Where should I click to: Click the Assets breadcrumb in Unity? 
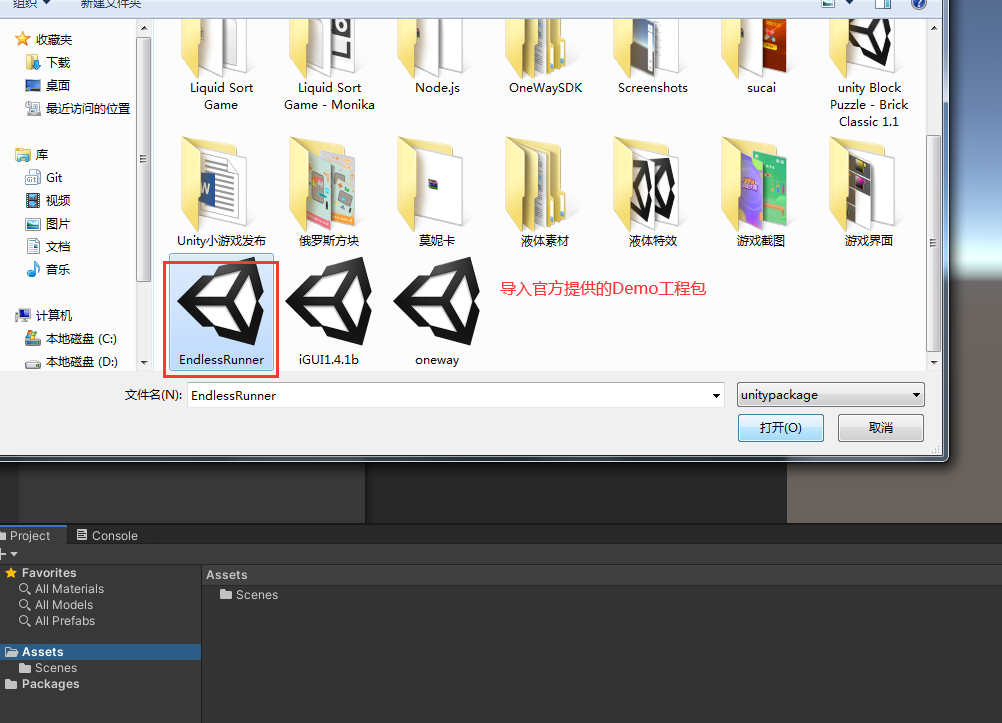(x=226, y=575)
